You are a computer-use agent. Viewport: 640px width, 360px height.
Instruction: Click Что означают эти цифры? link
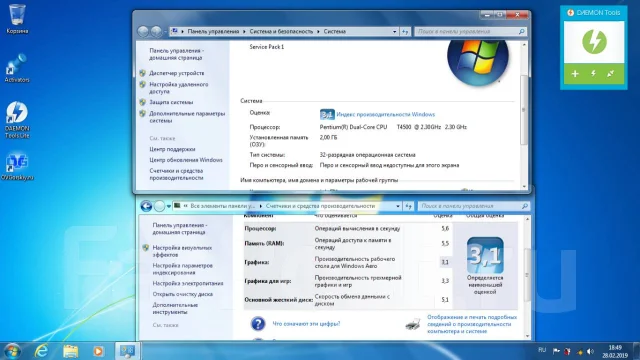[306, 324]
